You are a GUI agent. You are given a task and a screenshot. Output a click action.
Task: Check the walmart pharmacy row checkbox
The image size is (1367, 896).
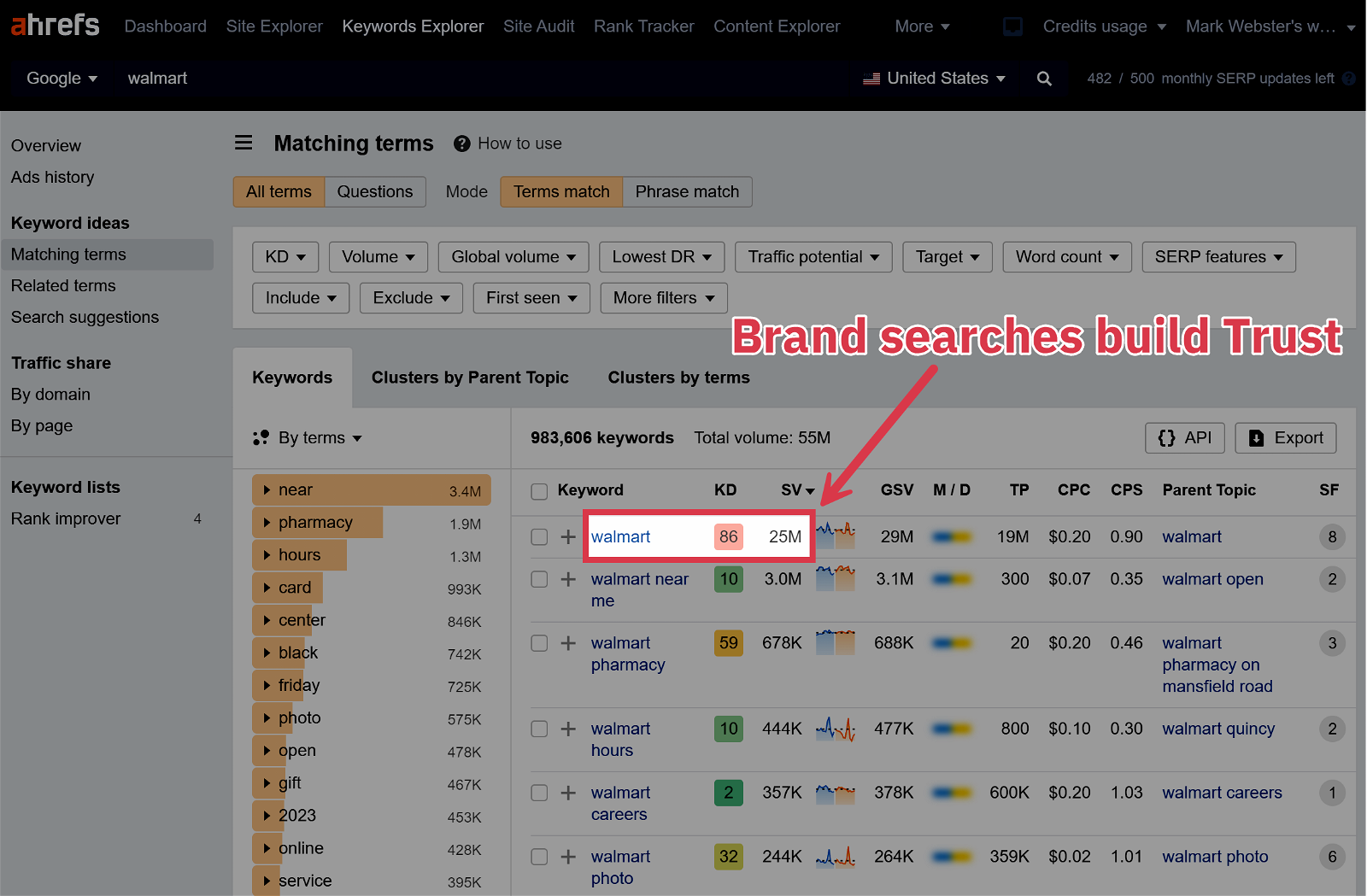point(539,643)
